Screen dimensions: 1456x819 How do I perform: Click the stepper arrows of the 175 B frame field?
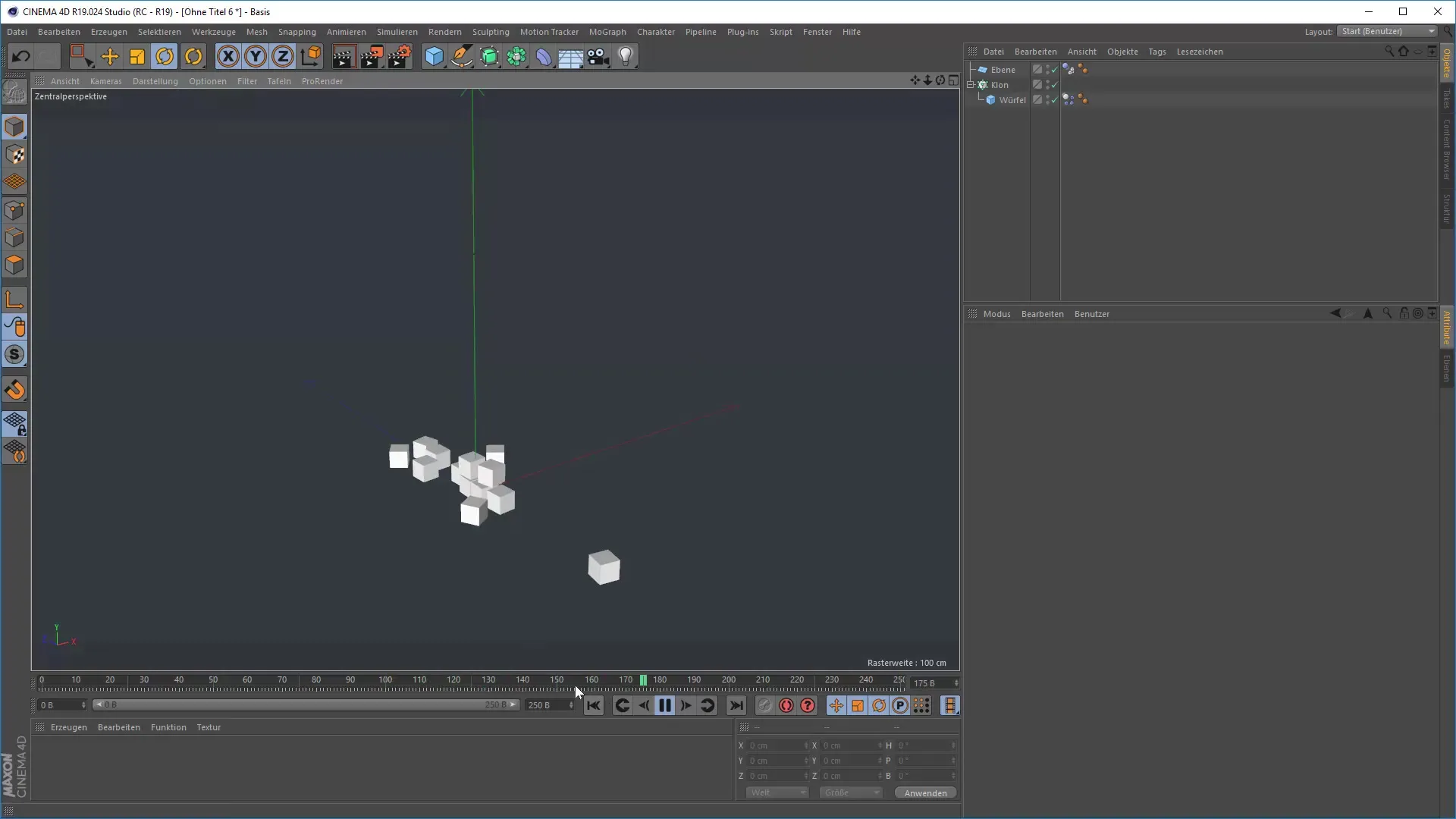click(x=956, y=683)
